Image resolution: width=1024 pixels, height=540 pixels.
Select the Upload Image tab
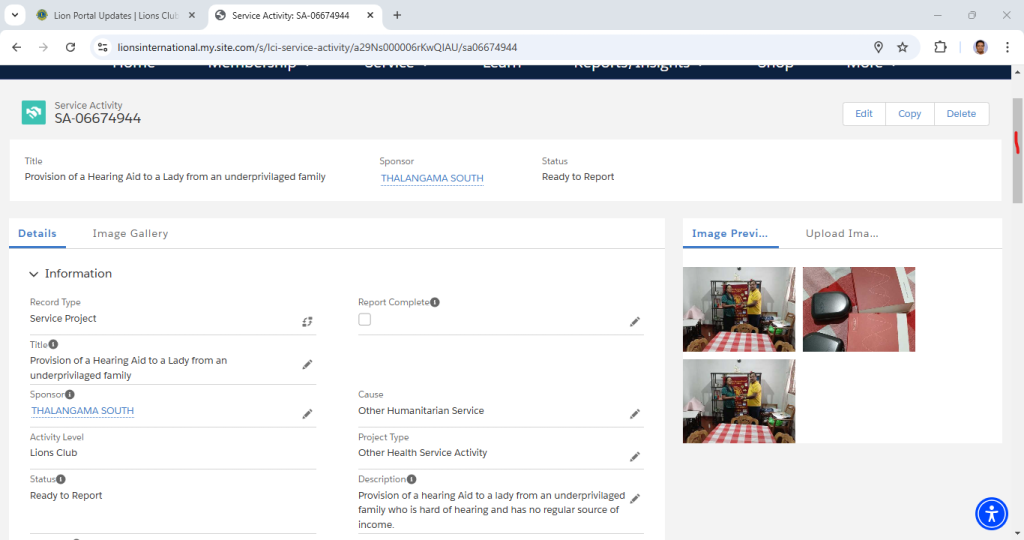pyautogui.click(x=842, y=233)
